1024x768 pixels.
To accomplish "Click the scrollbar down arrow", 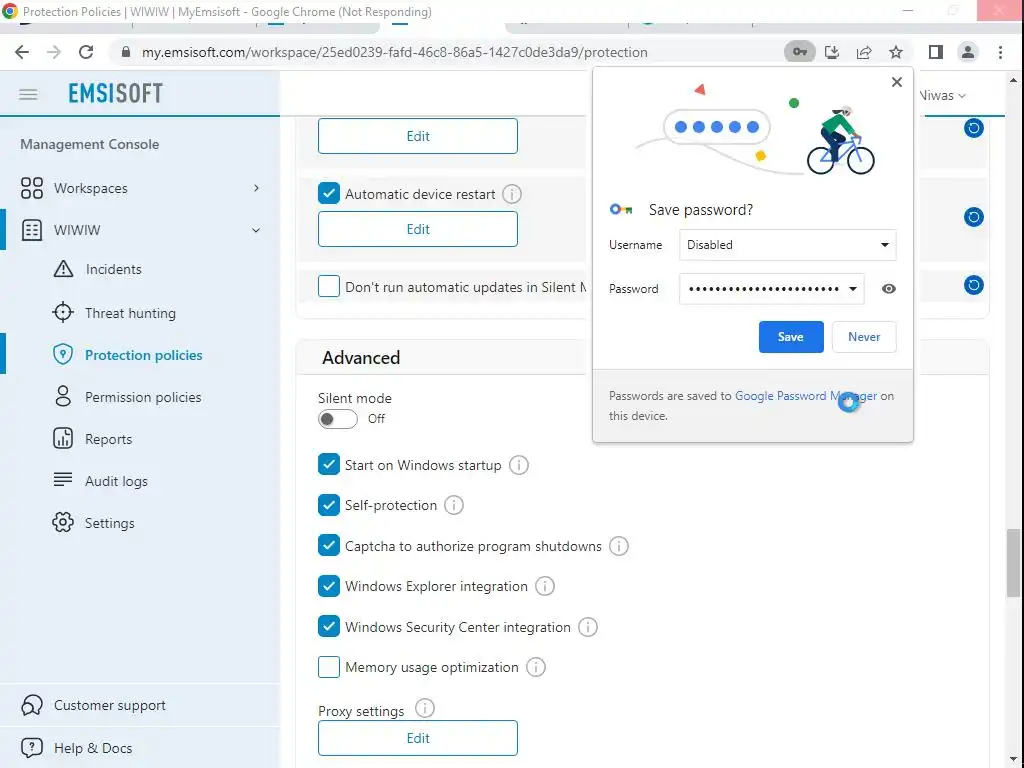I will pos(1013,759).
